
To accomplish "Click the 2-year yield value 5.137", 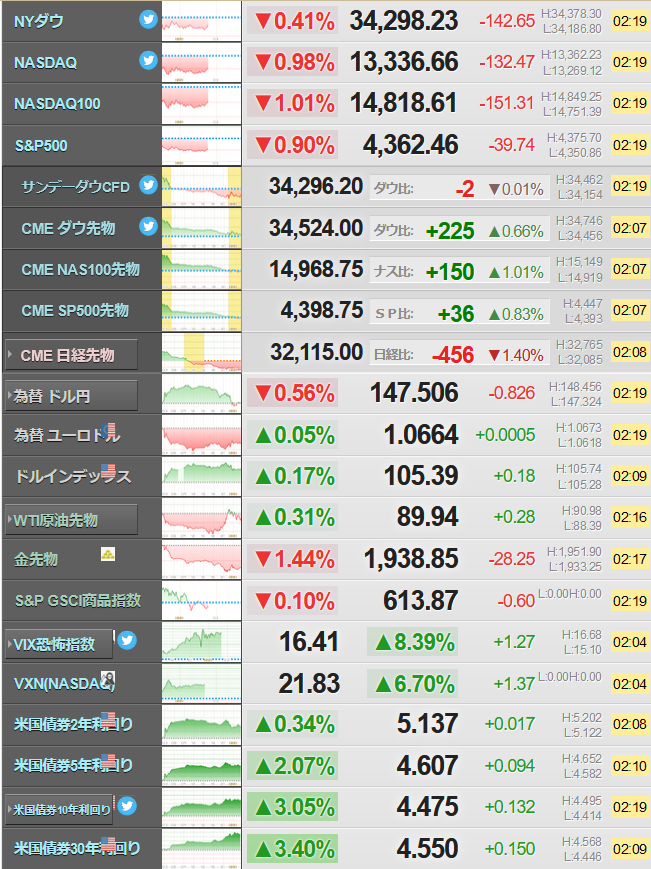I will coord(427,724).
